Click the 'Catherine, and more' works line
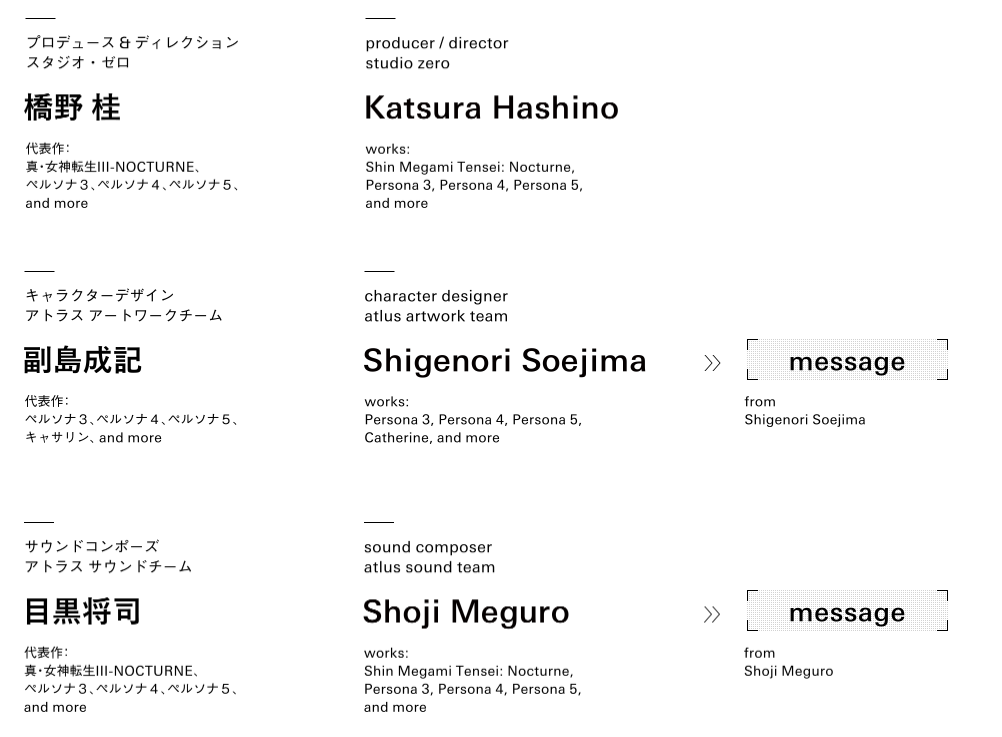Image resolution: width=1002 pixels, height=737 pixels. click(431, 438)
